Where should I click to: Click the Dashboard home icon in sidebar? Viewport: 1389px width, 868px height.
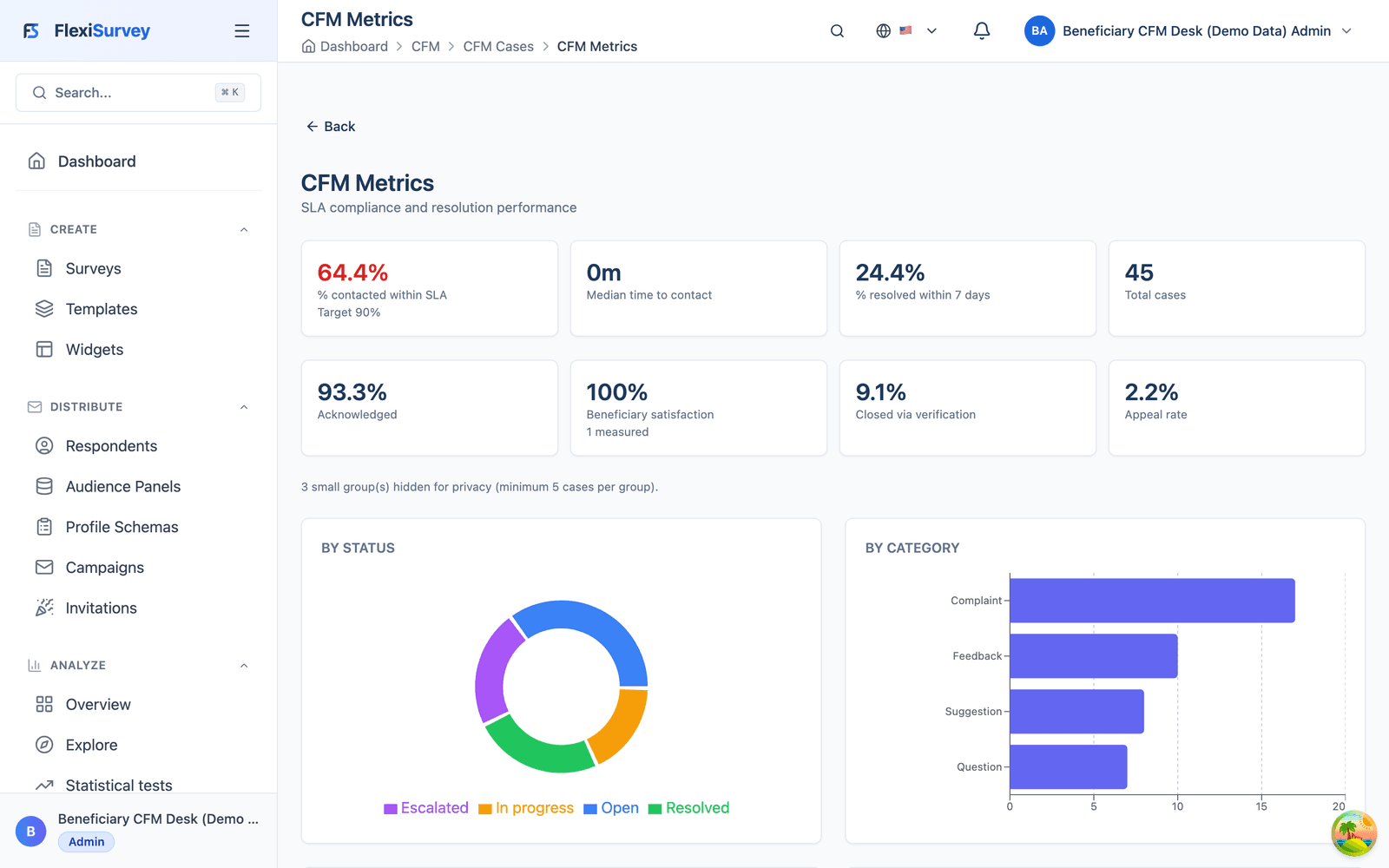pyautogui.click(x=36, y=161)
